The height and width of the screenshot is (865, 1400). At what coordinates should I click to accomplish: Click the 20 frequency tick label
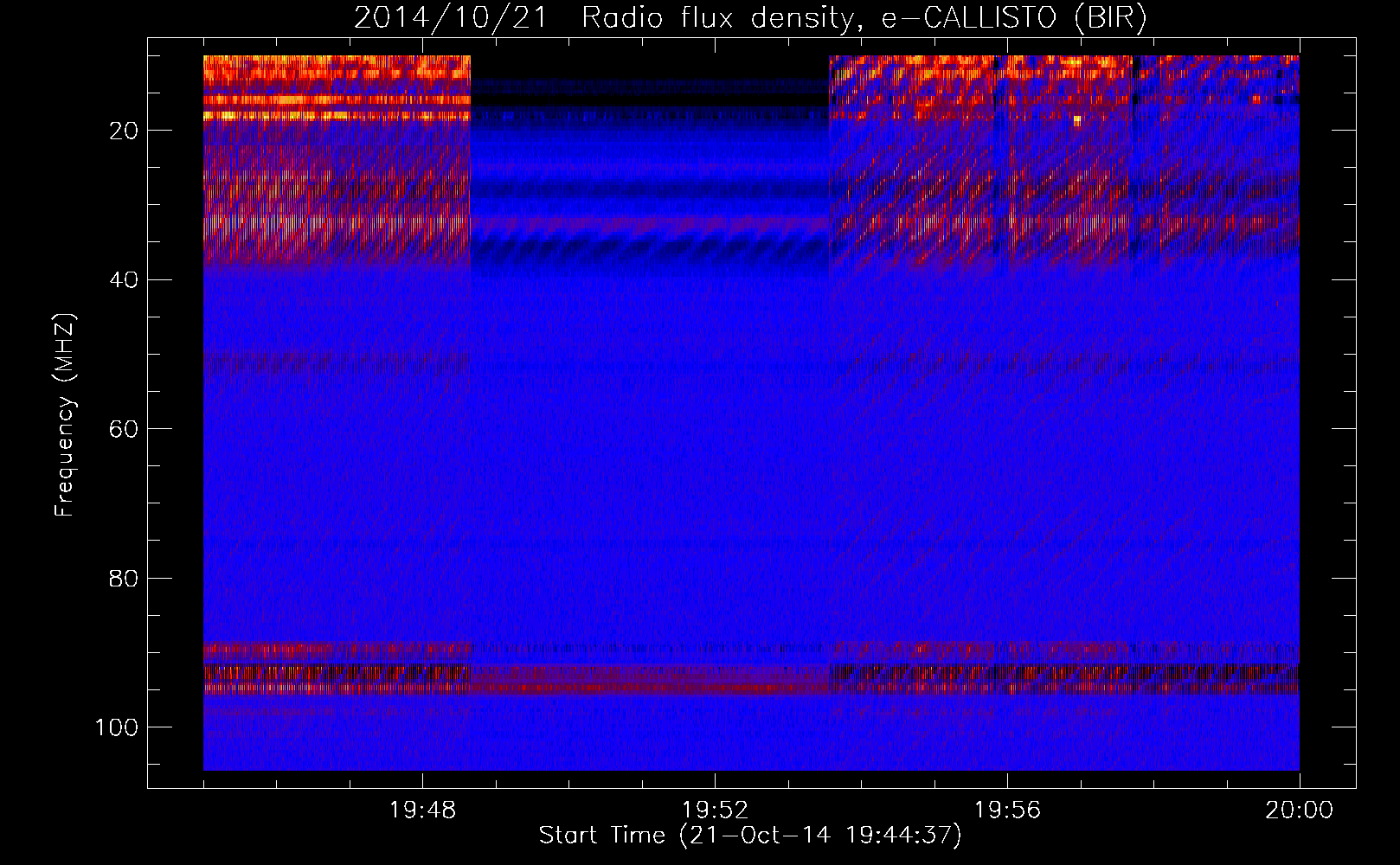(x=124, y=131)
